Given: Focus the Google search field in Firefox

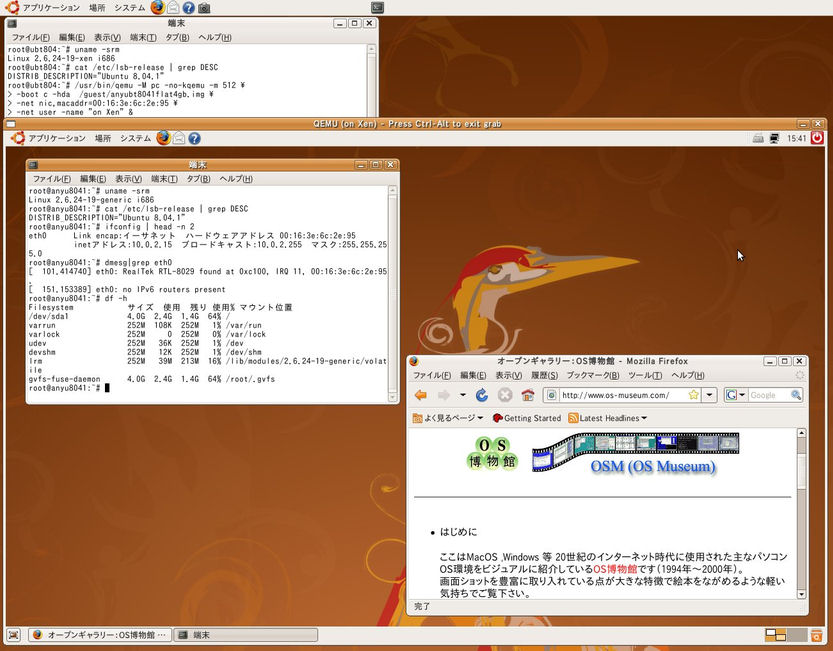Looking at the screenshot, I should point(769,395).
